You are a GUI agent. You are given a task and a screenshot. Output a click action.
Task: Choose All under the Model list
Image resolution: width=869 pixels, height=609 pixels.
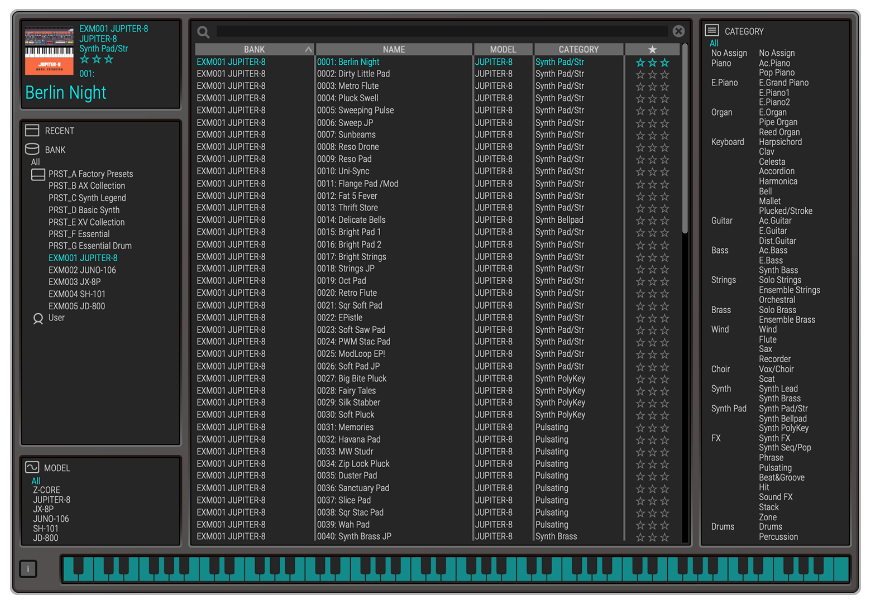(x=36, y=481)
